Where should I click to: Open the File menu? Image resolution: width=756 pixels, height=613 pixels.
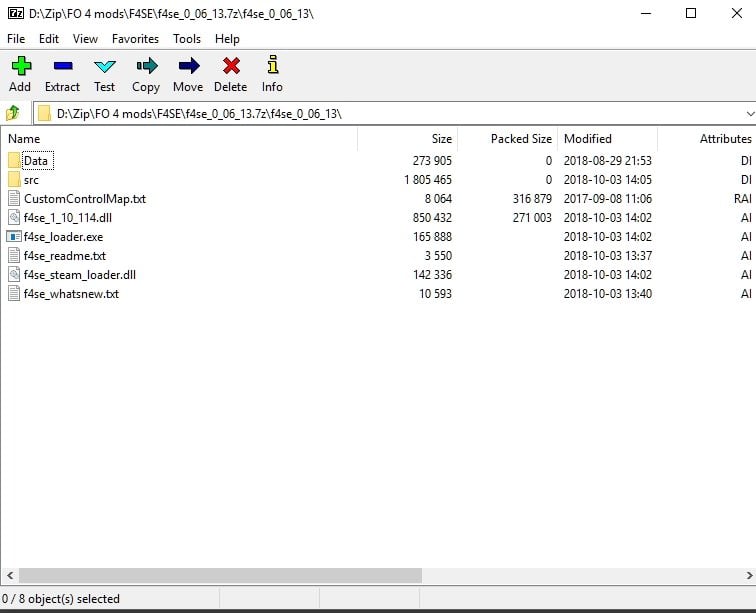pos(16,39)
